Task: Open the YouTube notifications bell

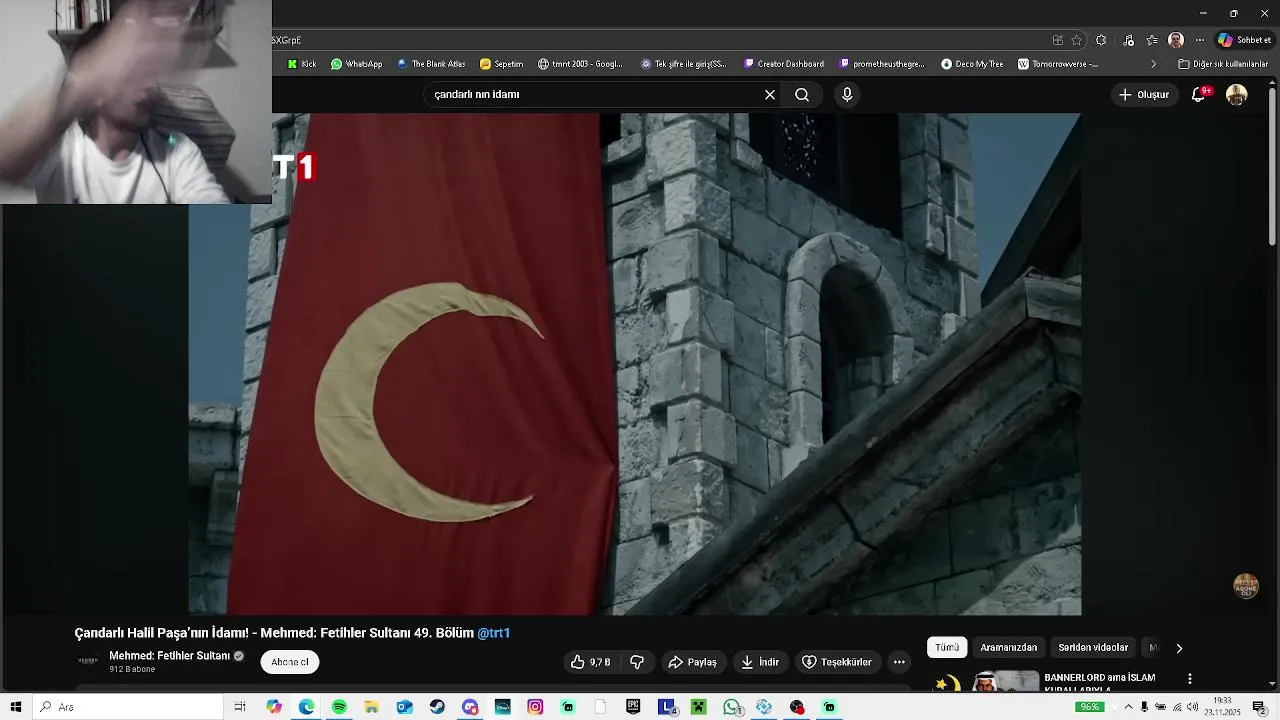Action: tap(1199, 94)
